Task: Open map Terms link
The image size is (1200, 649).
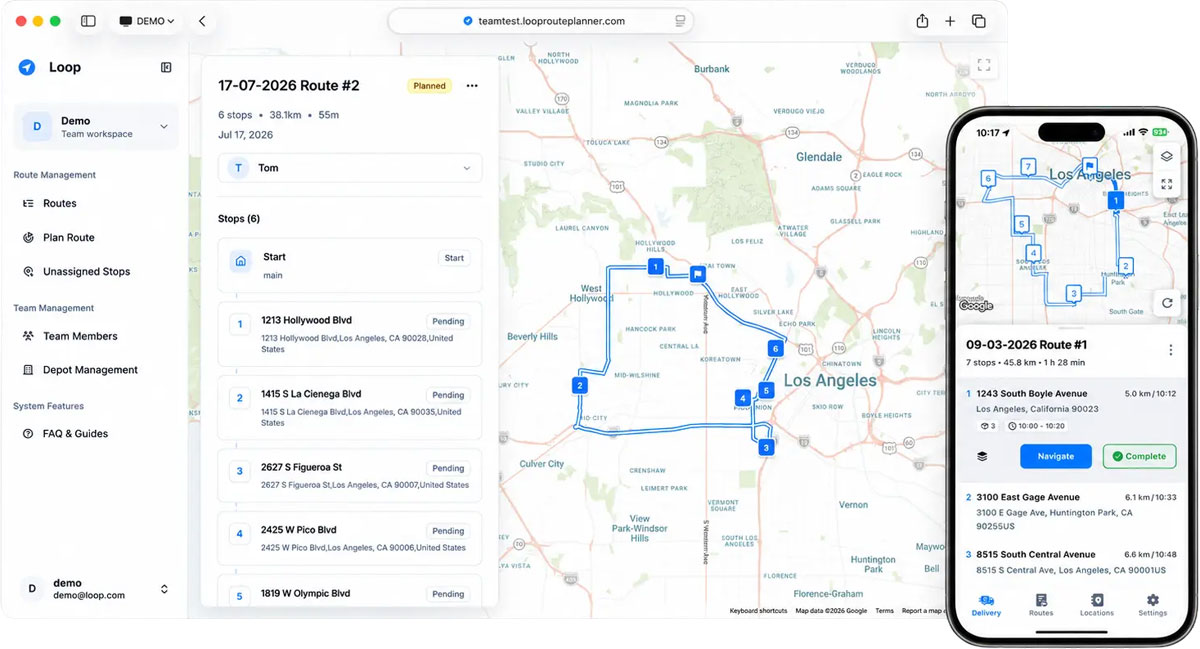Action: tap(884, 611)
